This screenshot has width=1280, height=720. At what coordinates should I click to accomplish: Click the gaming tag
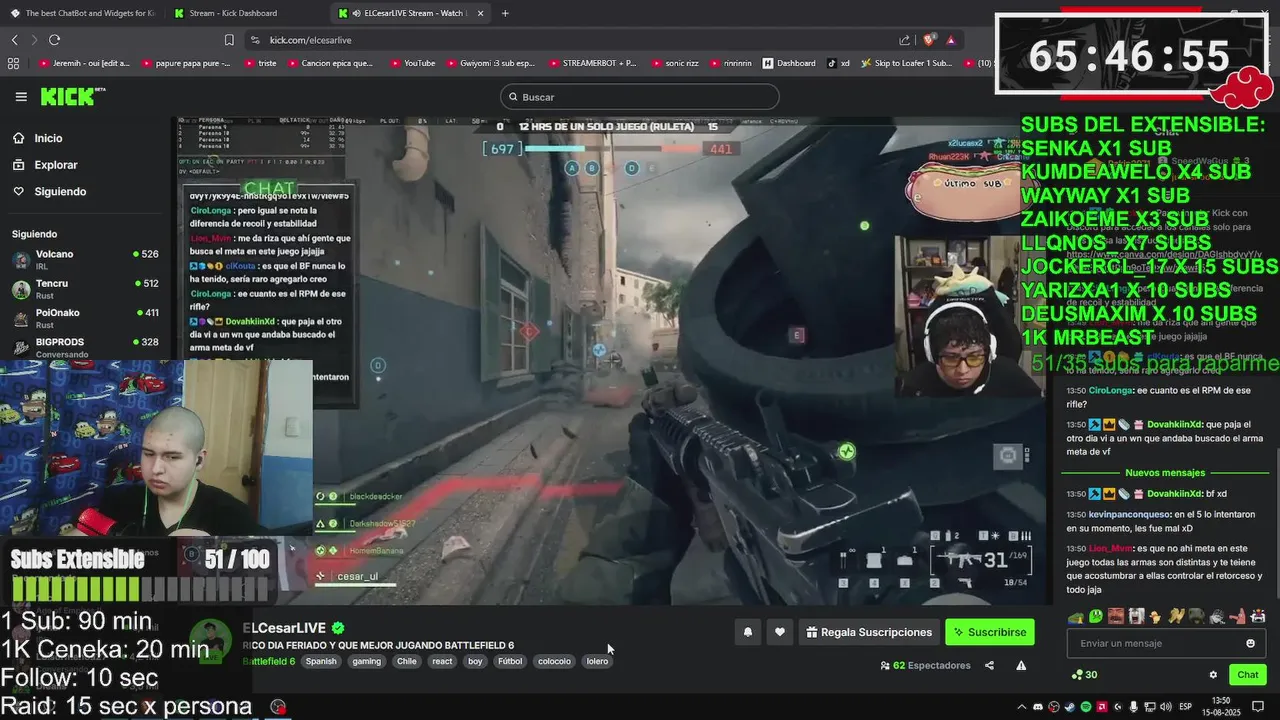coord(366,661)
